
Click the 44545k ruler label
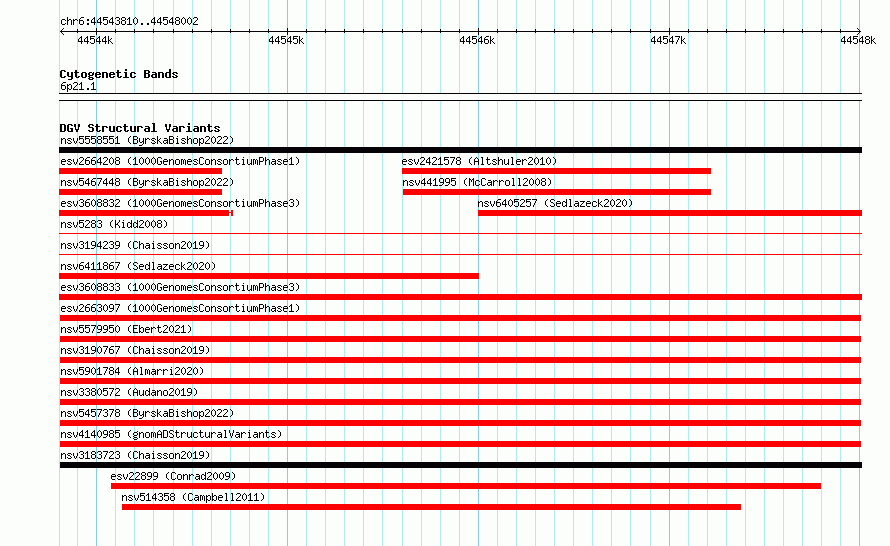286,40
